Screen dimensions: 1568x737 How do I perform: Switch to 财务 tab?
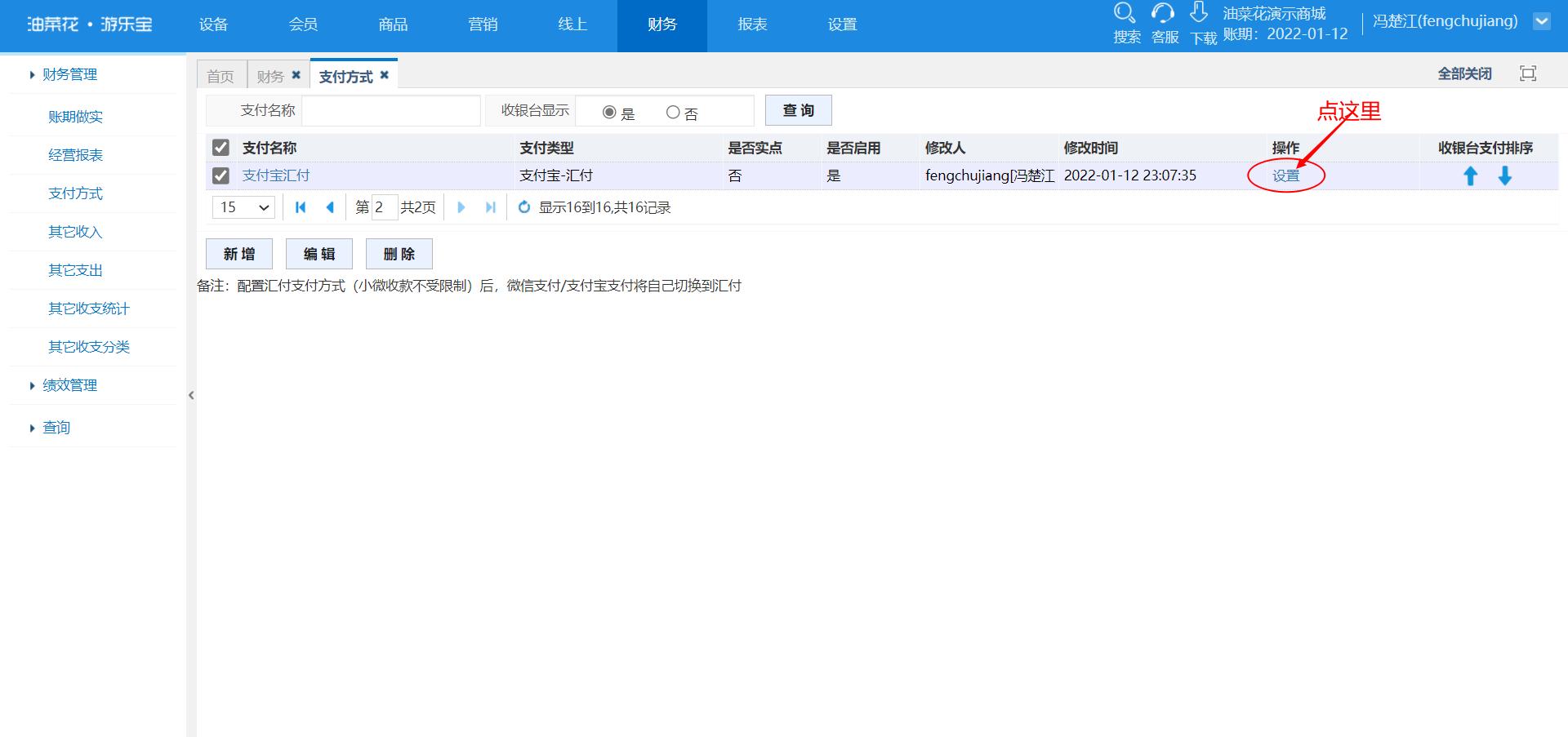coord(270,76)
